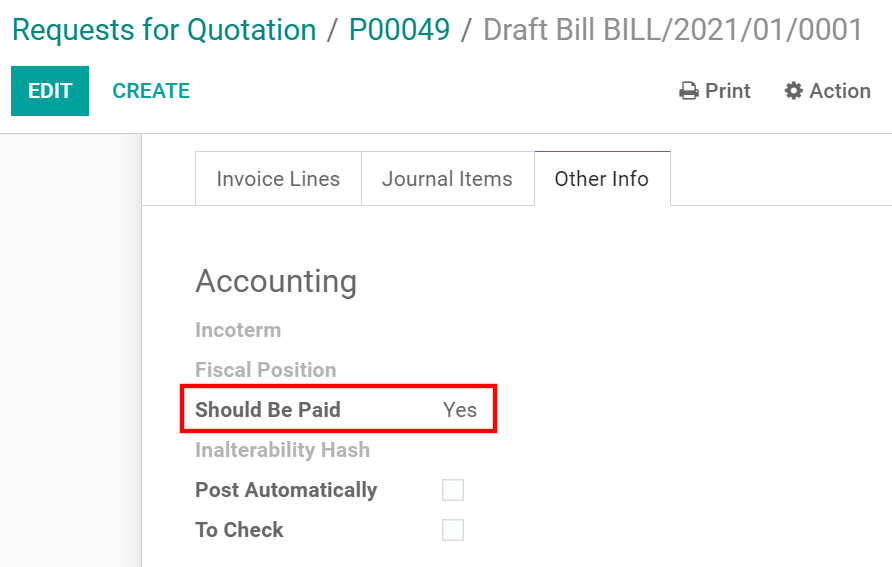892x567 pixels.
Task: Click the Should Be Paid label
Action: (268, 410)
